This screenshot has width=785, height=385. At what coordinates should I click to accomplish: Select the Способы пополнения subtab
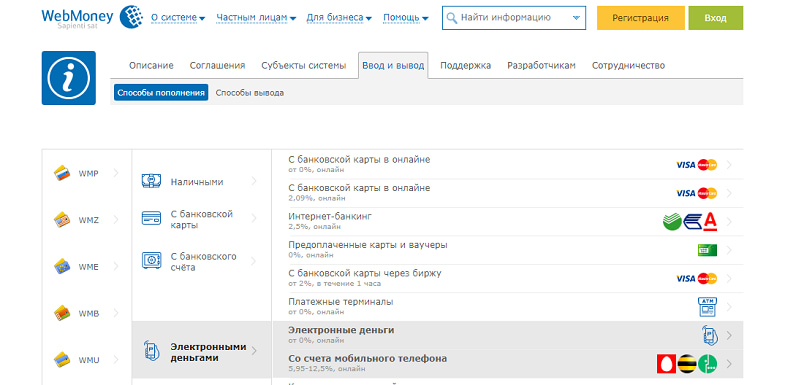161,93
